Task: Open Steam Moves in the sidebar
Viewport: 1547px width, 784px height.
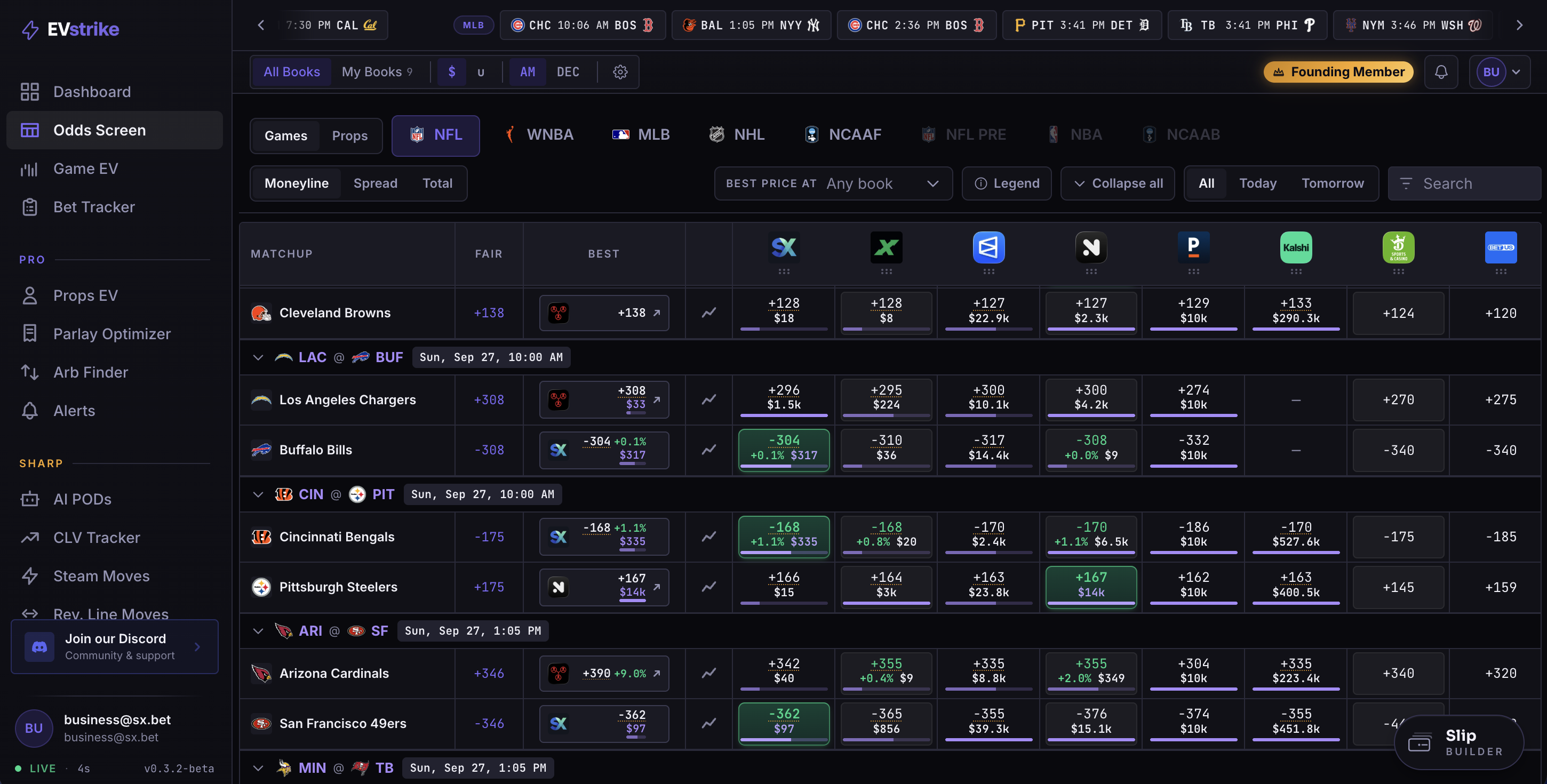Action: point(101,575)
